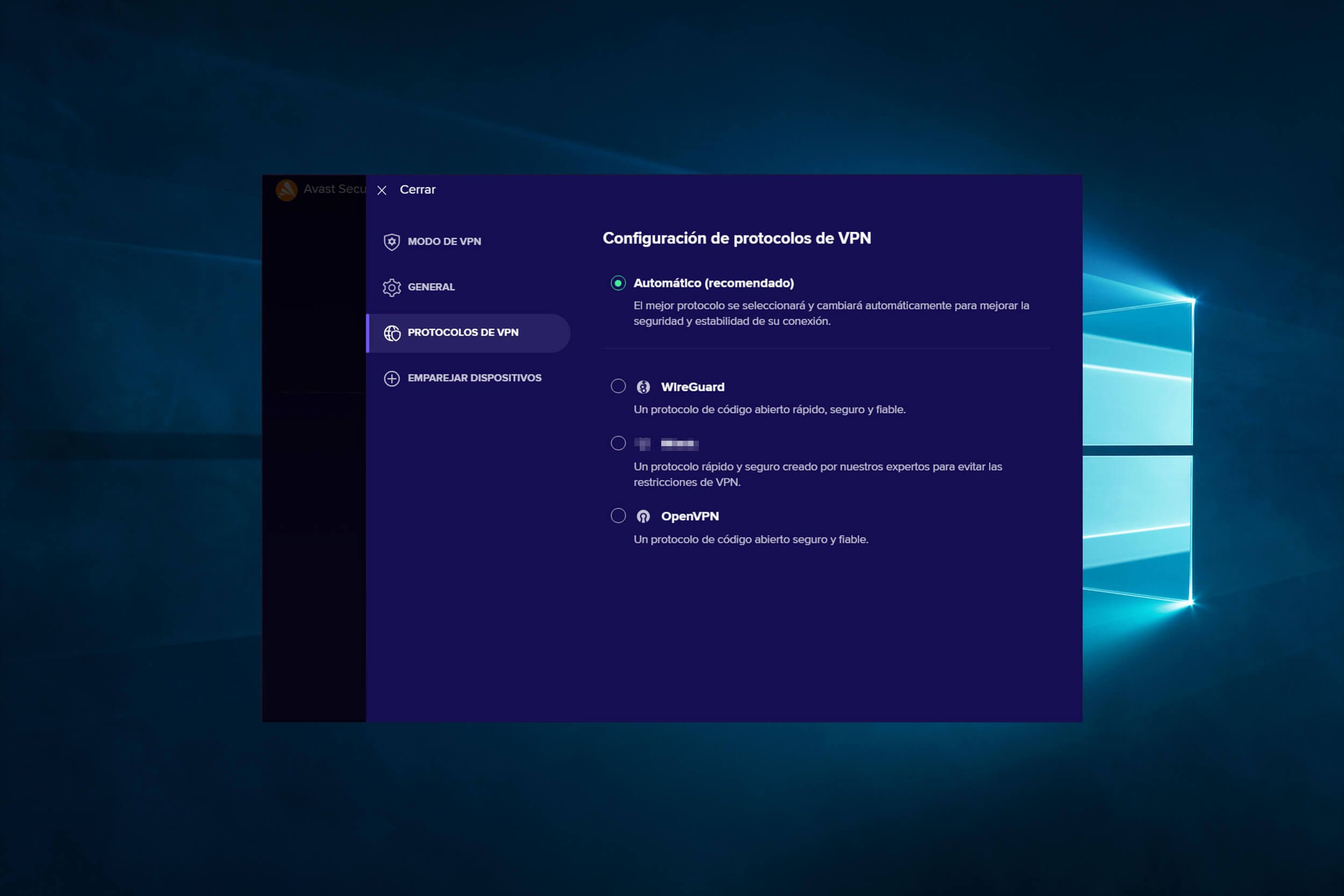Click 'Un protocolo de código abierto rápido' description
1344x896 pixels.
pyautogui.click(x=769, y=410)
